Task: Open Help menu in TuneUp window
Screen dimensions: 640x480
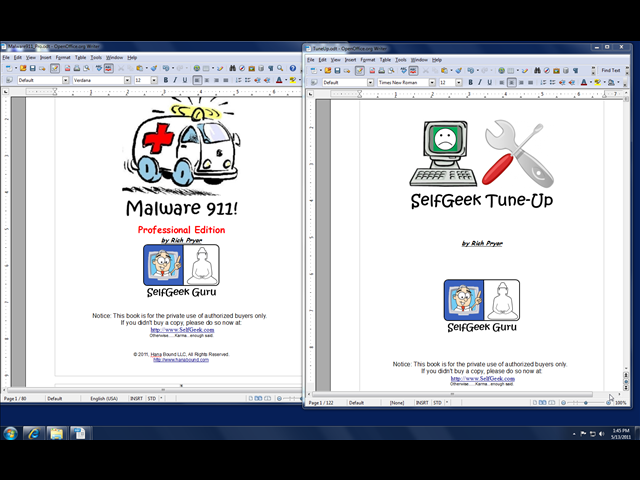Action: (437, 60)
